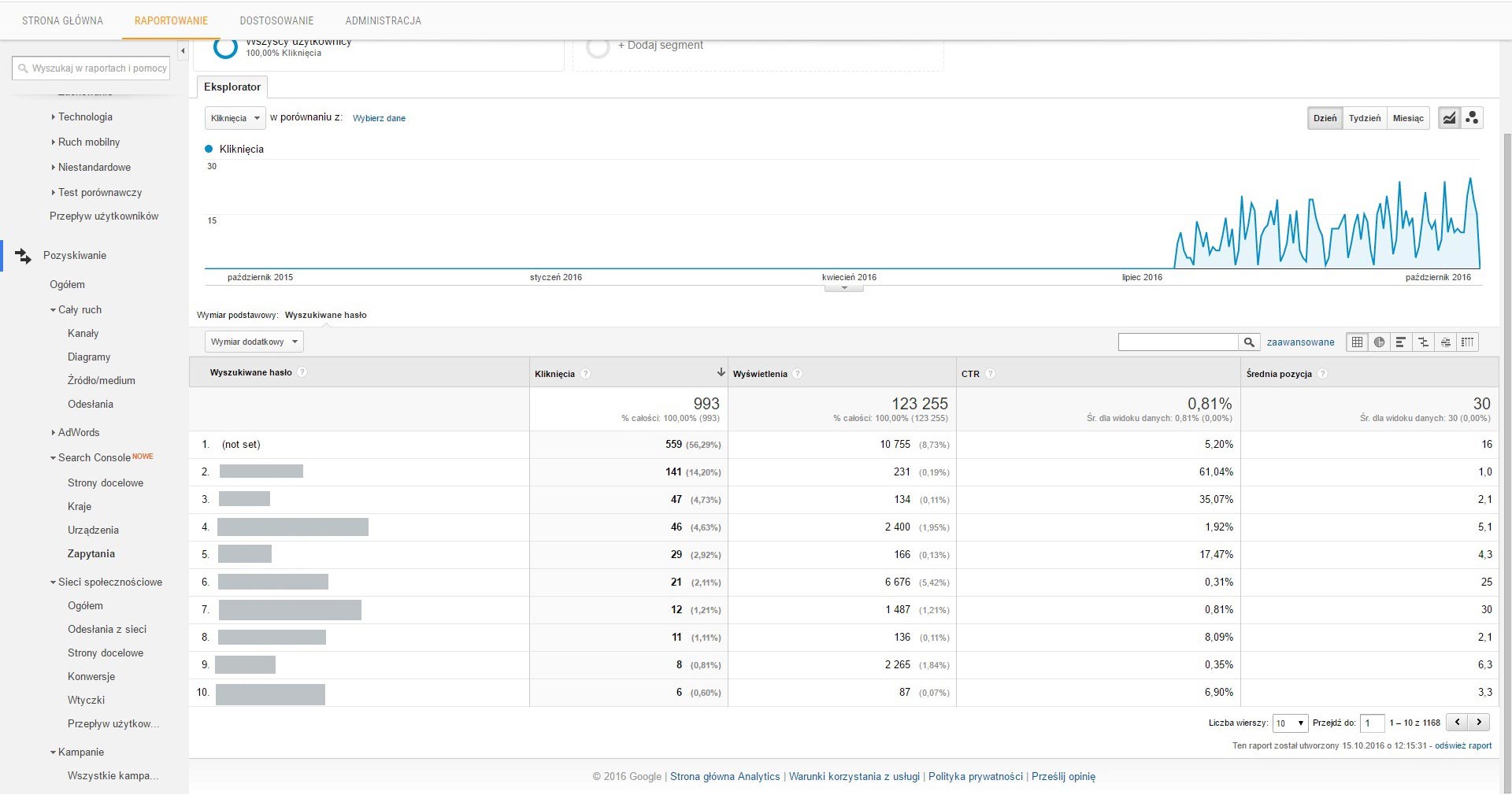Set graph granularity to Tydzień
This screenshot has width=1512, height=795.
(x=1364, y=118)
